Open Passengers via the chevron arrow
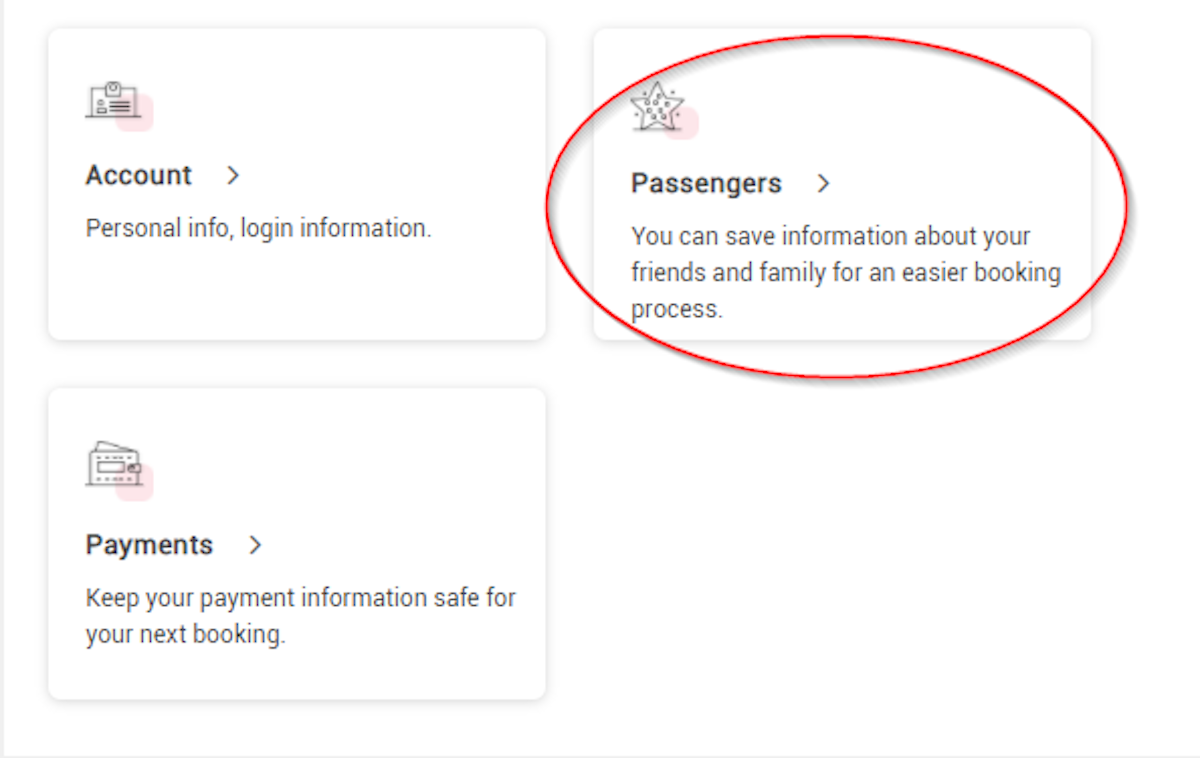Image resolution: width=1200 pixels, height=758 pixels. pyautogui.click(x=823, y=183)
